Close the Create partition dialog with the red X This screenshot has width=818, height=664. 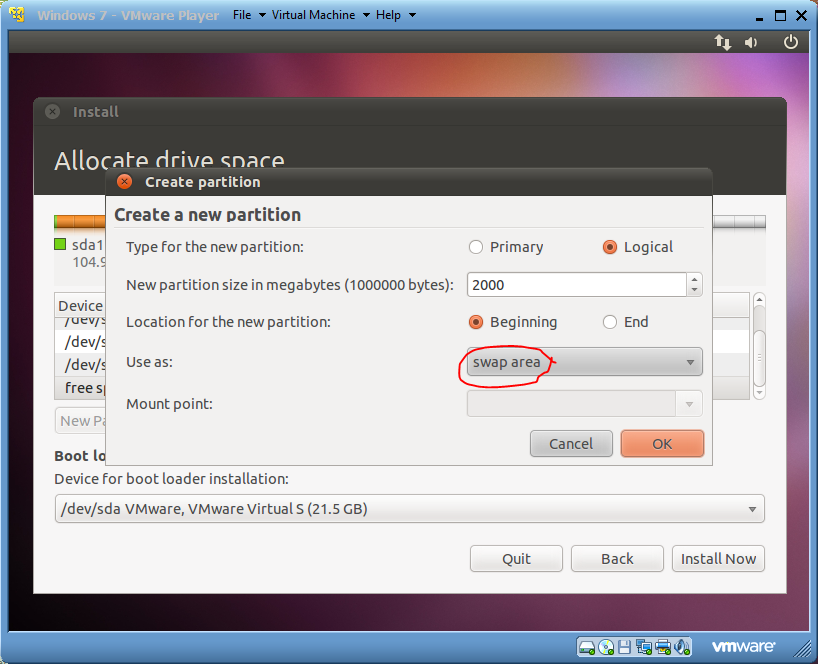(124, 182)
